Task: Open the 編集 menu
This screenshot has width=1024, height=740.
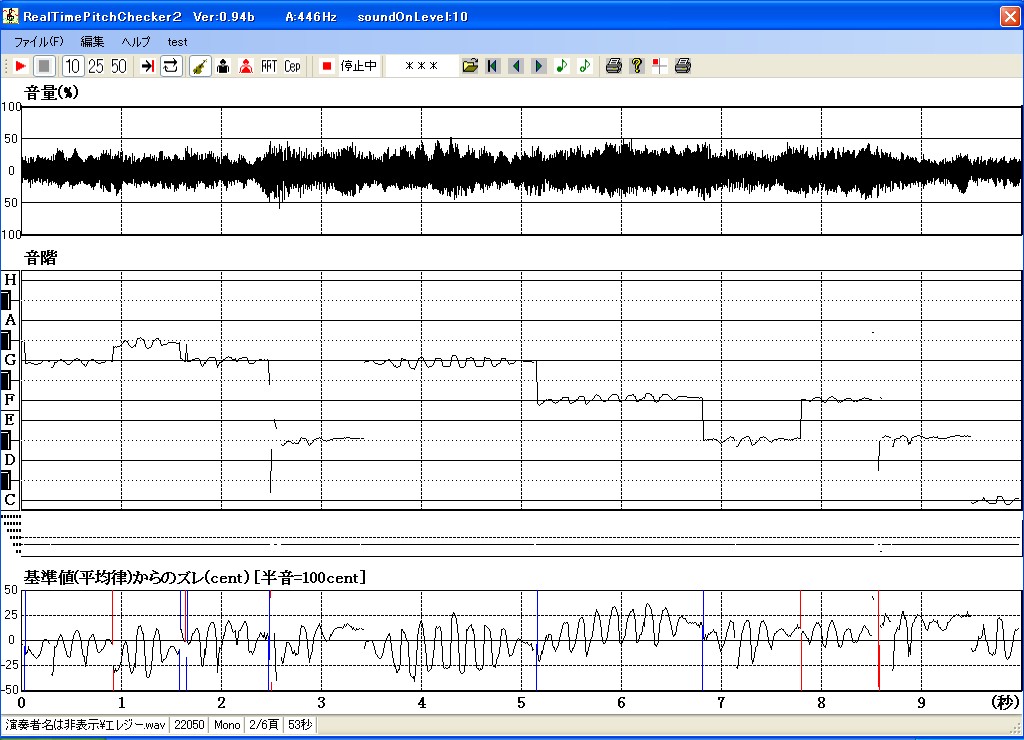Action: [92, 42]
